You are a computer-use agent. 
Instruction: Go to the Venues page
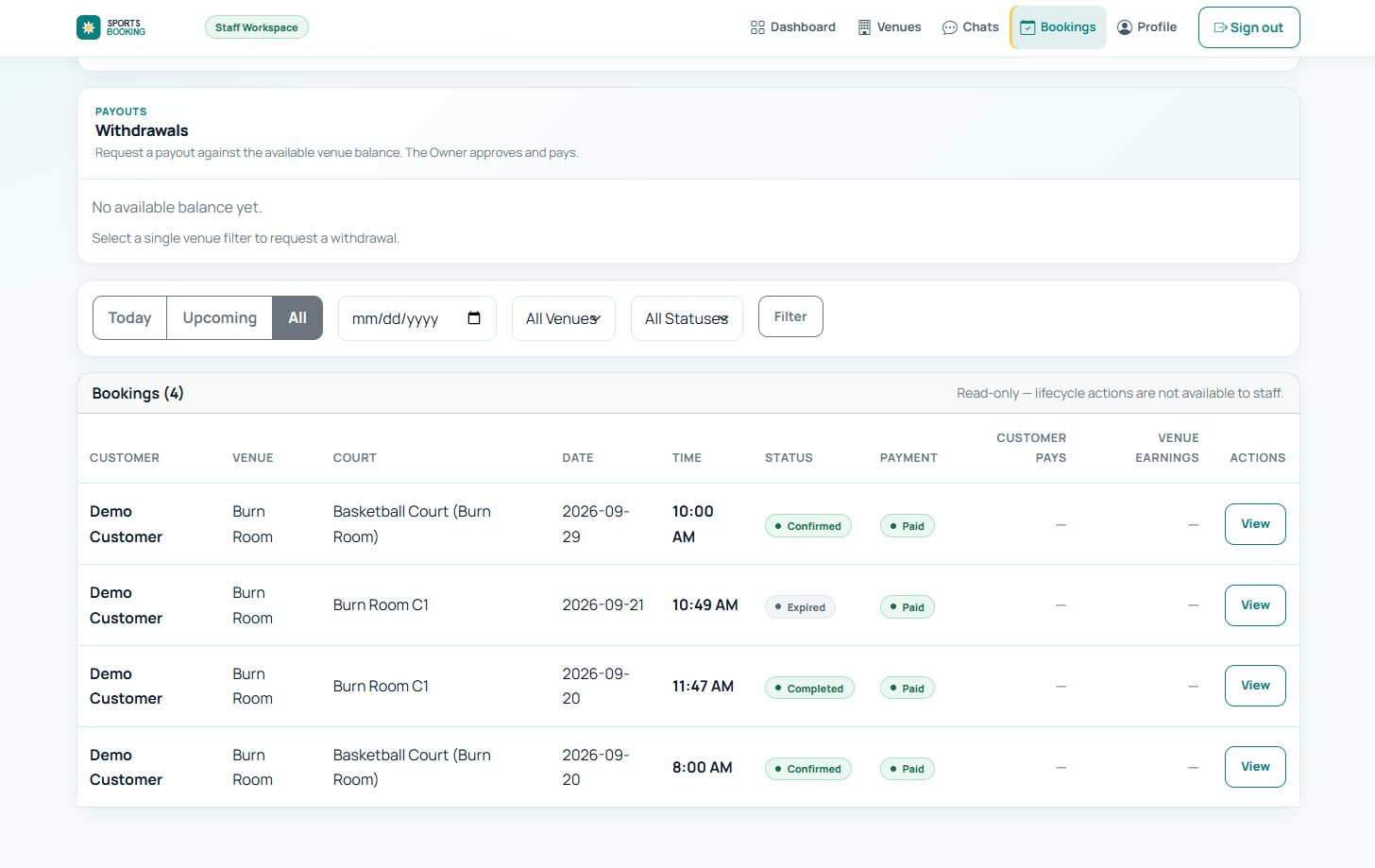(x=890, y=27)
